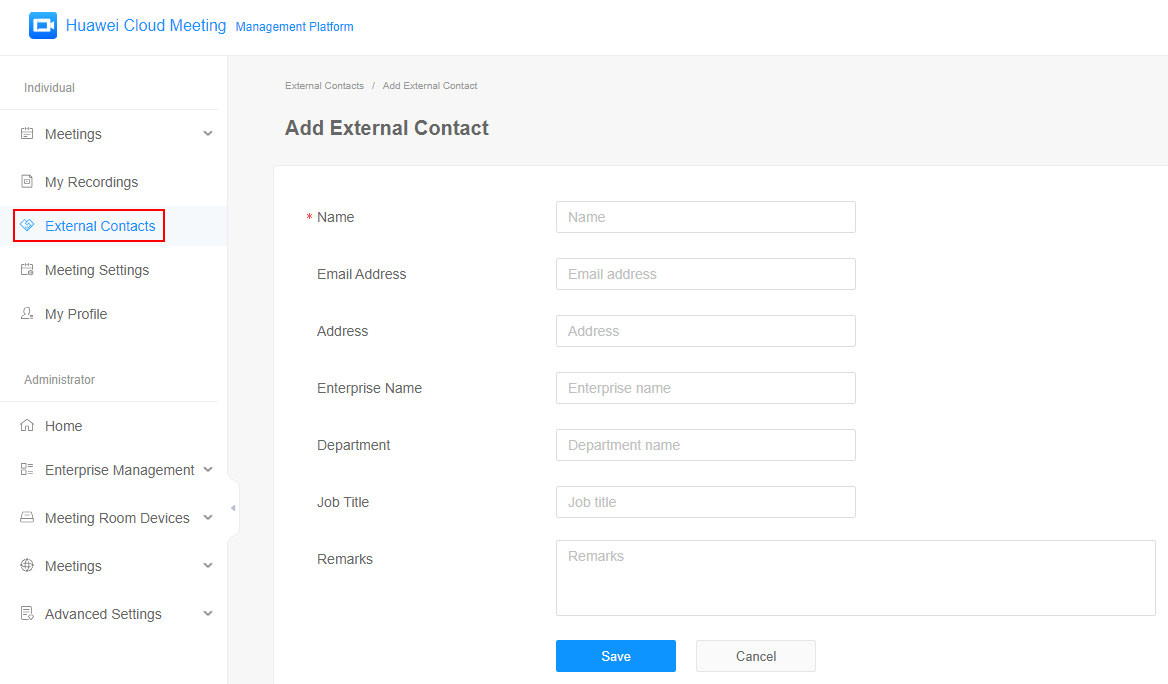
Task: Click the Add External Contact page heading
Action: (x=387, y=128)
